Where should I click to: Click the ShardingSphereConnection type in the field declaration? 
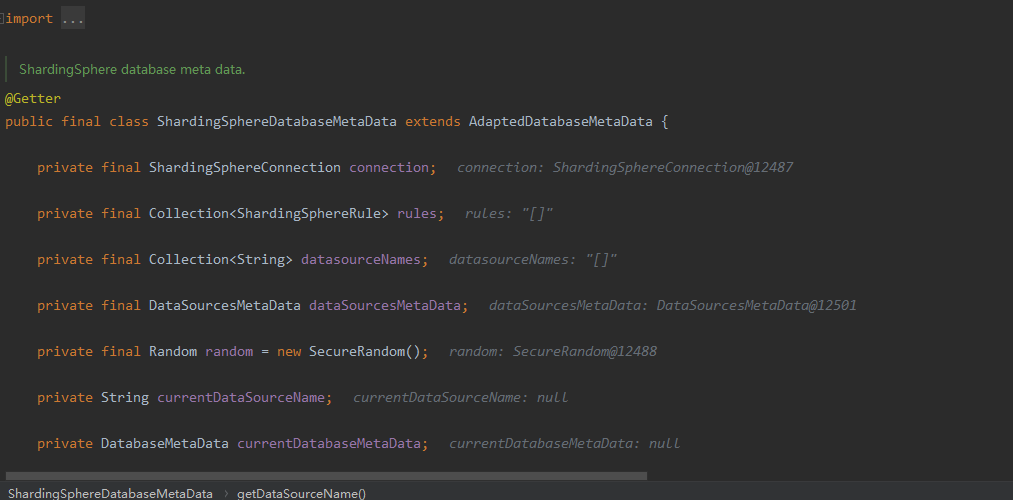pyautogui.click(x=245, y=167)
